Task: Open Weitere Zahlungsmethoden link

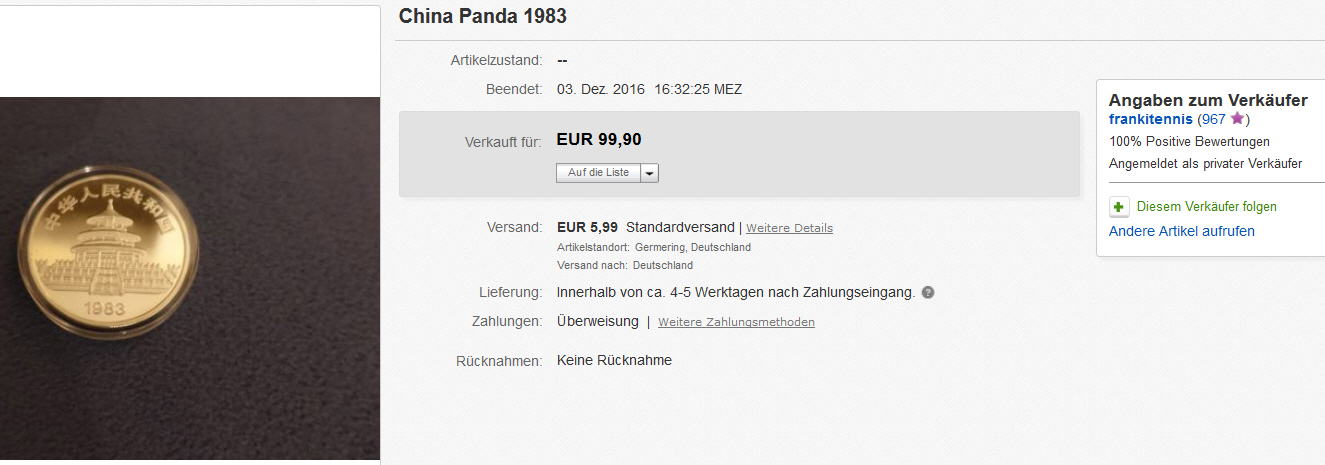Action: point(736,322)
